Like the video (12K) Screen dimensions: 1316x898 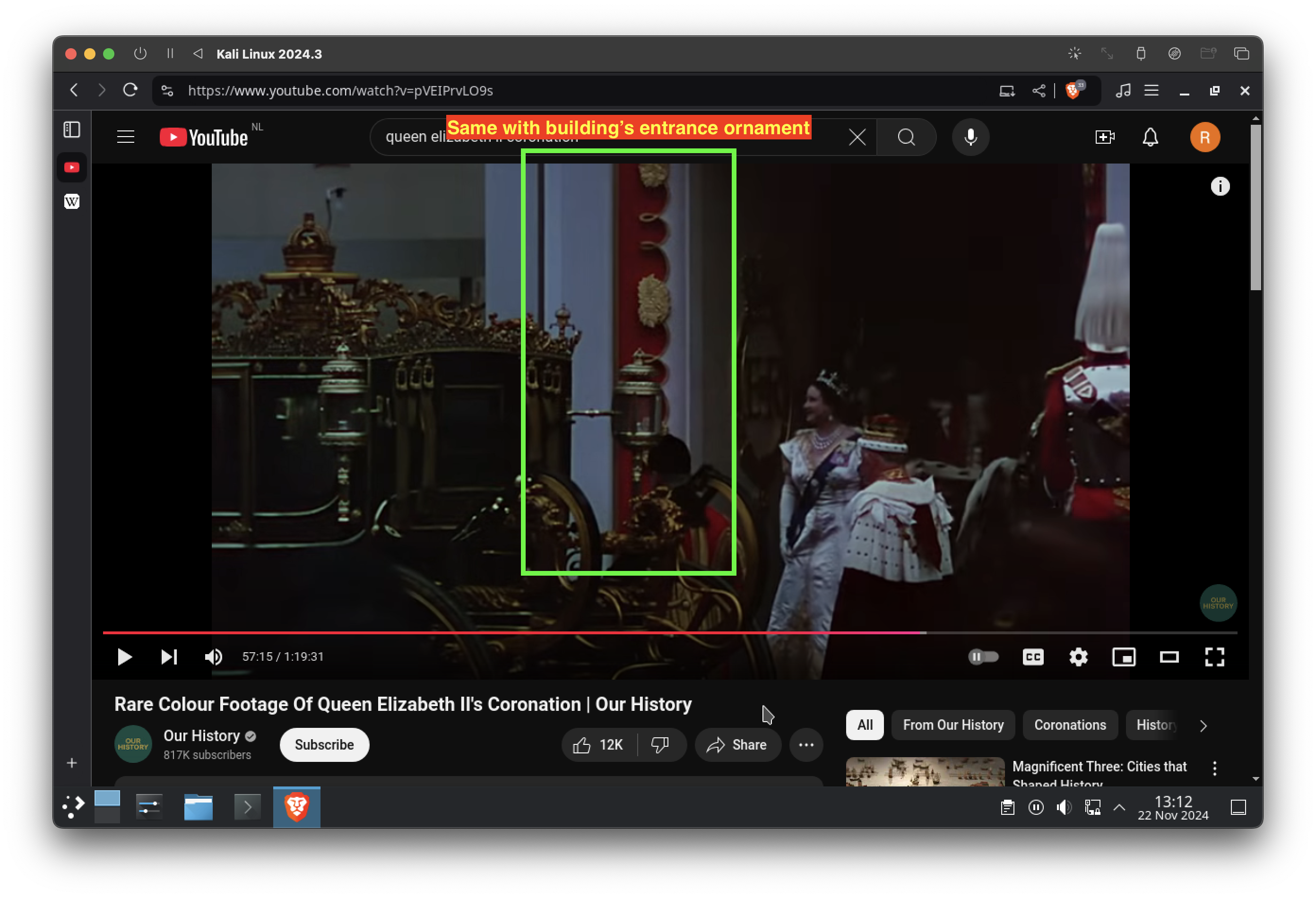click(x=598, y=744)
